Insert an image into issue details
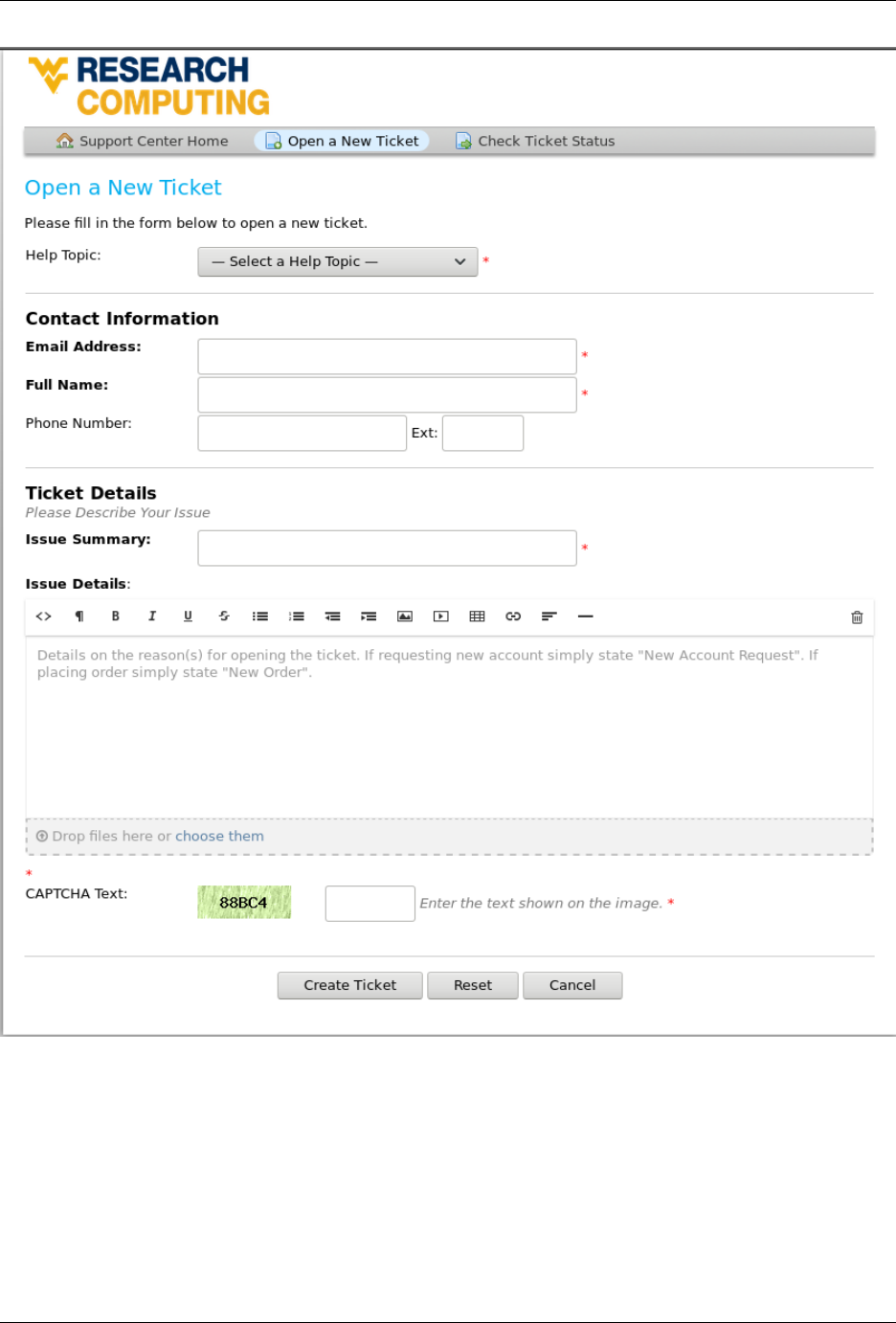Image resolution: width=896 pixels, height=1323 pixels. coord(405,617)
